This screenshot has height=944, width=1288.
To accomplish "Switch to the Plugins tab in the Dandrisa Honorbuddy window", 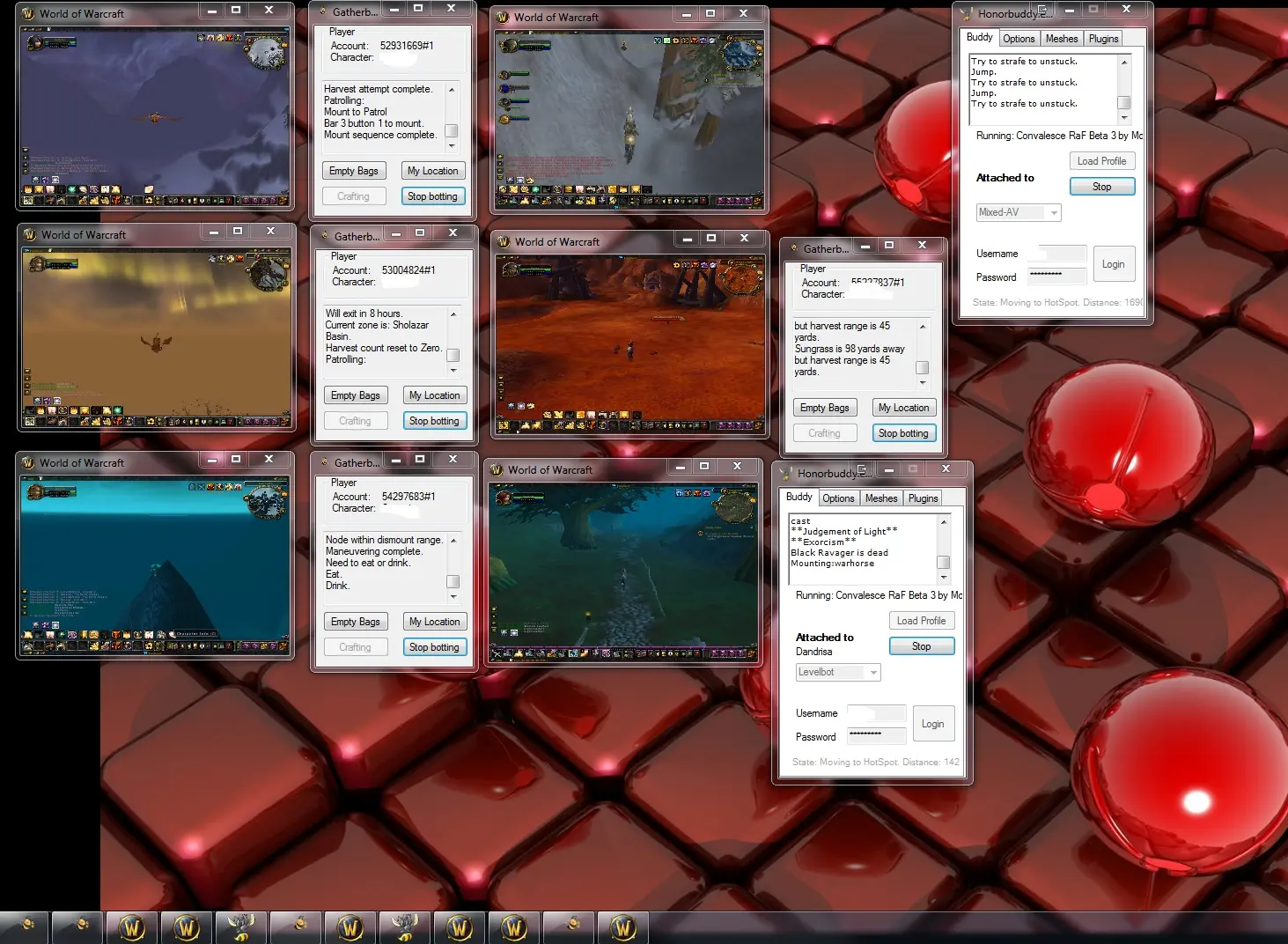I will [x=923, y=498].
